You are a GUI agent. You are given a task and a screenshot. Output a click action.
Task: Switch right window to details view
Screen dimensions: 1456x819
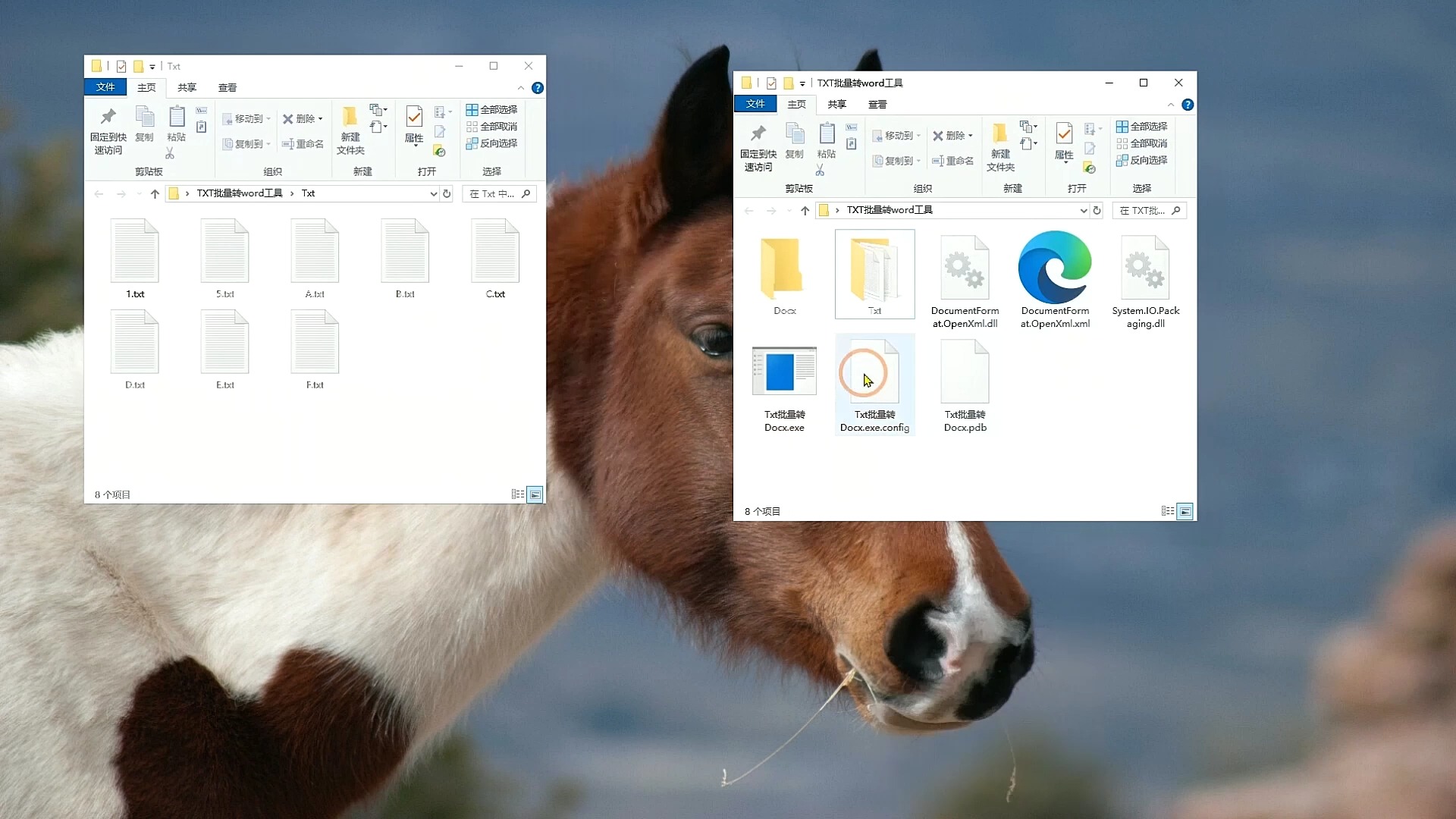[1168, 511]
